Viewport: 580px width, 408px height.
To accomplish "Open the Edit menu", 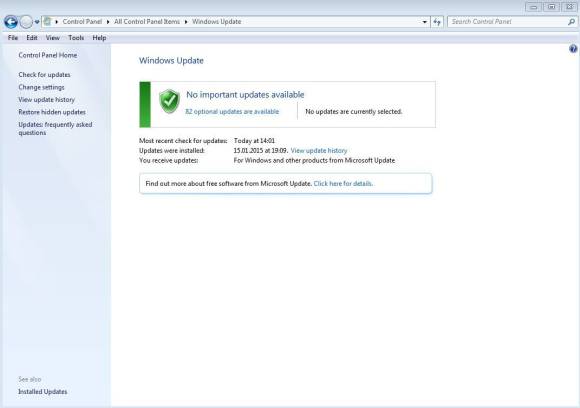I will [32, 38].
